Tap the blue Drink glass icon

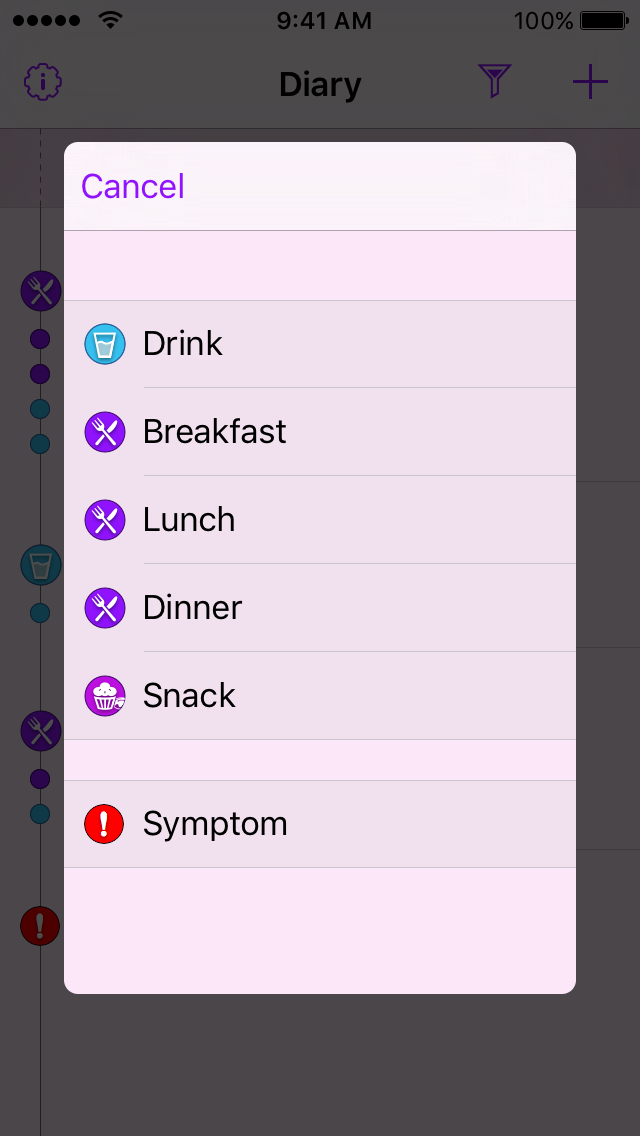[105, 344]
